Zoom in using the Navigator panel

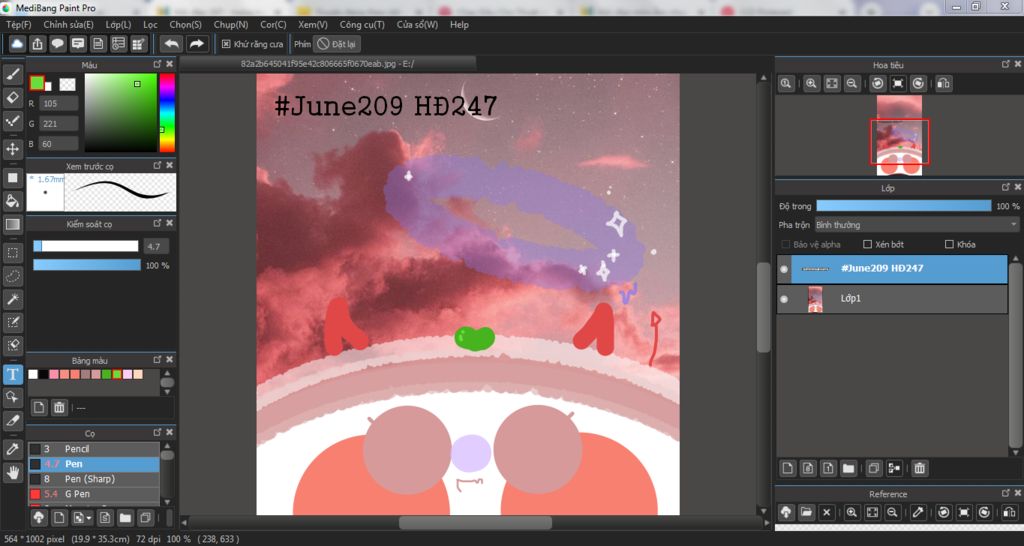point(811,84)
